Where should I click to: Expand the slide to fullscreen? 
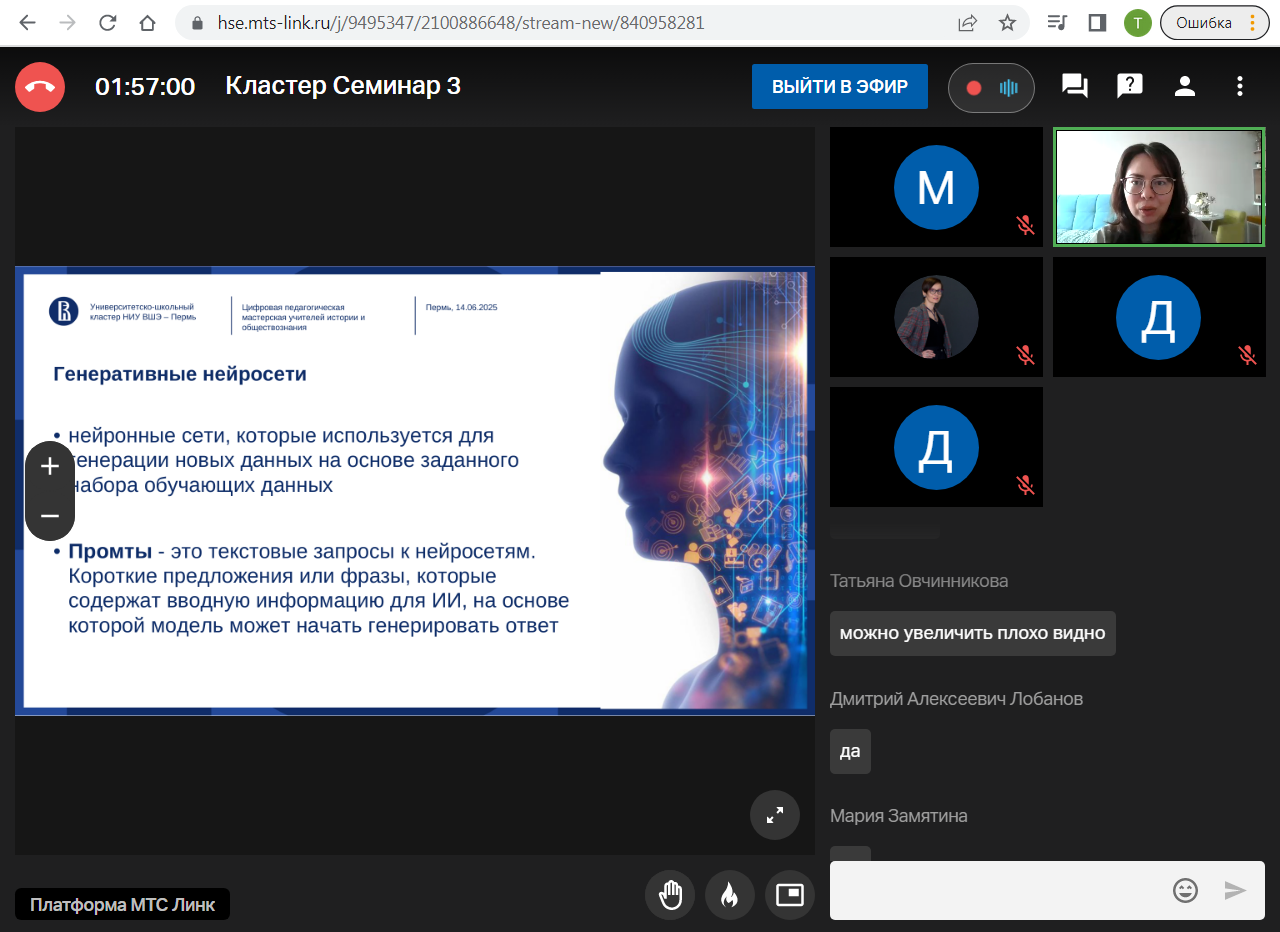775,815
